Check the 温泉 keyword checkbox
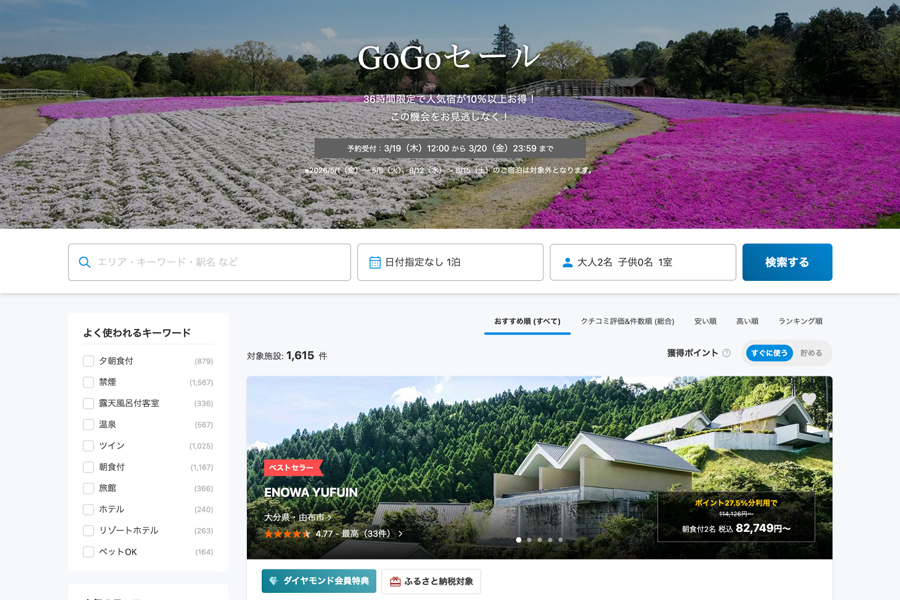The width and height of the screenshot is (900, 600). [x=87, y=424]
